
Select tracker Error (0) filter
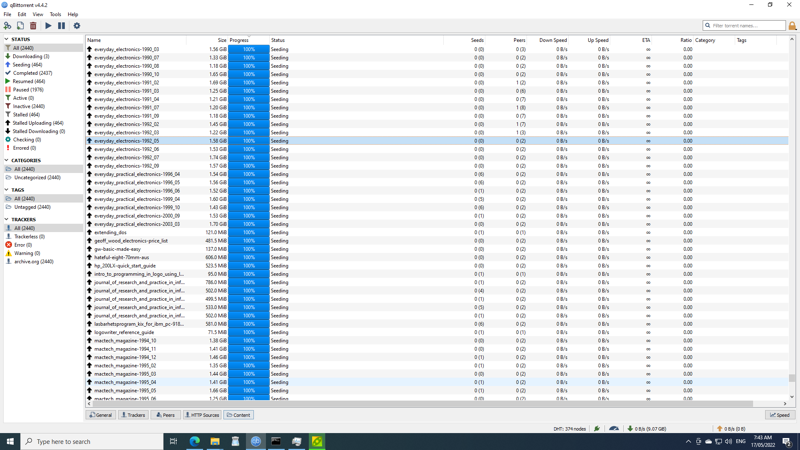(x=23, y=245)
